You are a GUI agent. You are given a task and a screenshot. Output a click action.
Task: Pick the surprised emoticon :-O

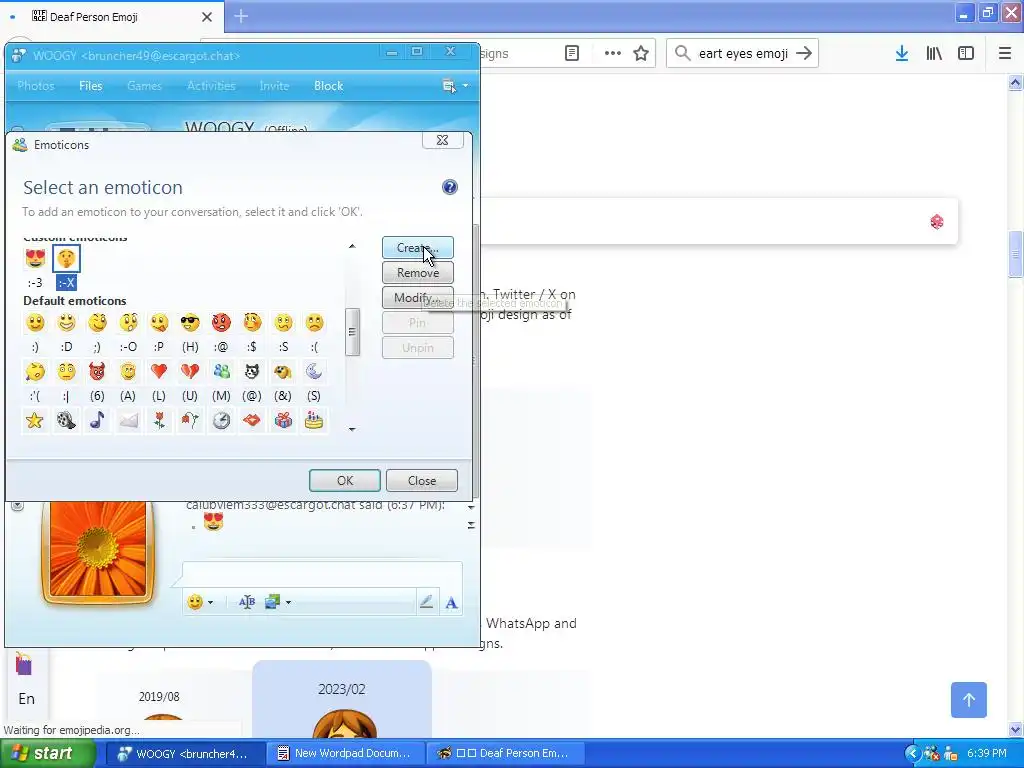128,323
